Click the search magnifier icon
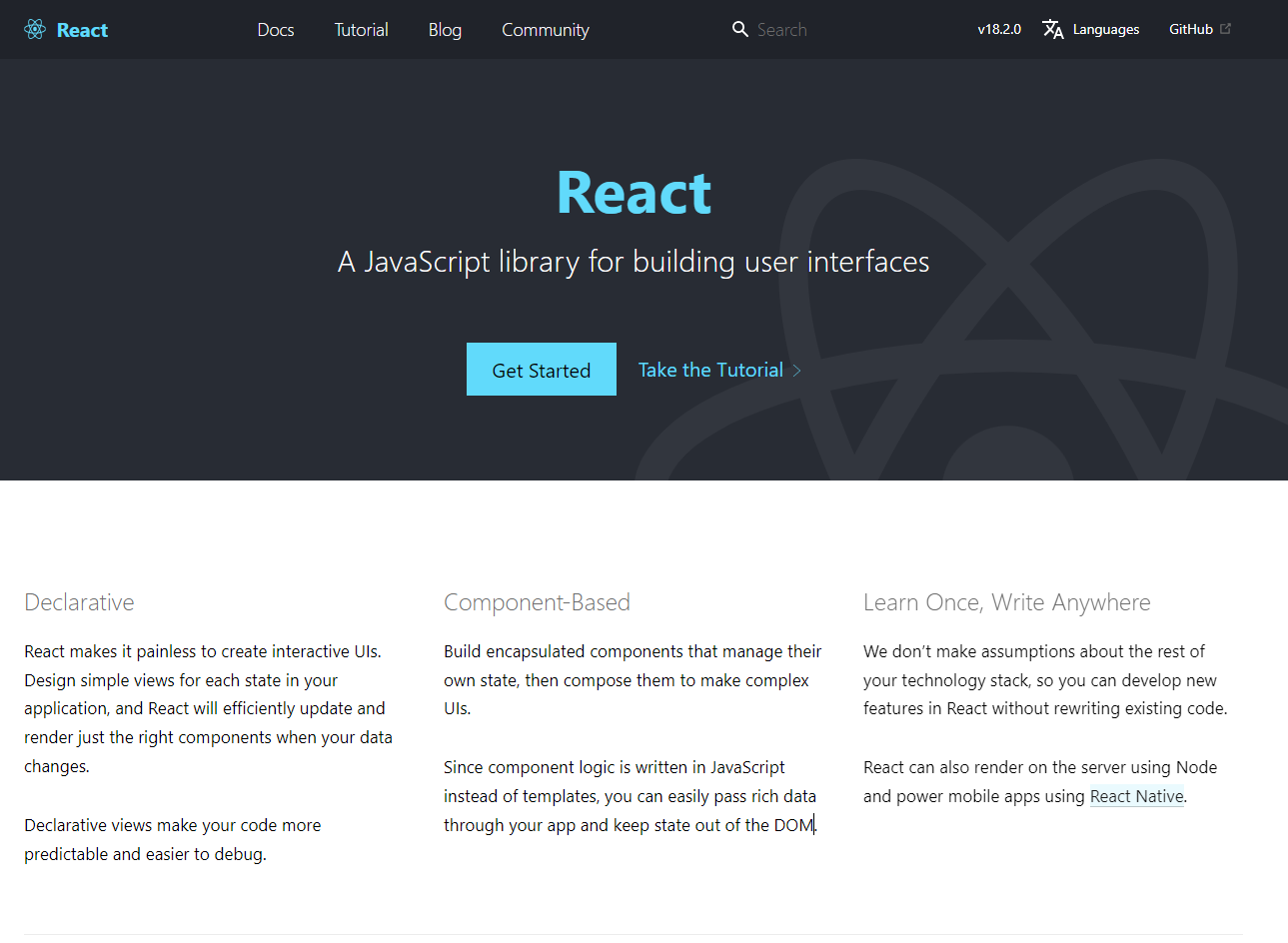Viewport: 1288px width, 943px height. (x=739, y=29)
